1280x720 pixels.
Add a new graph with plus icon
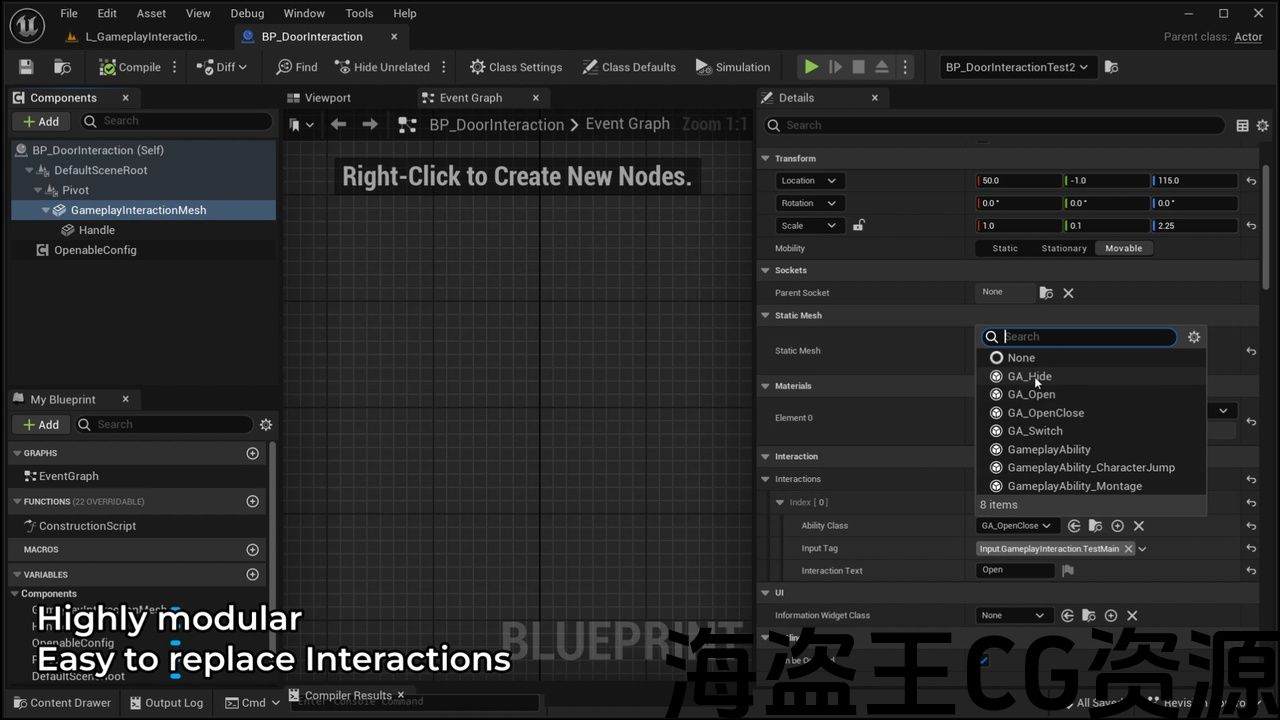pos(252,453)
